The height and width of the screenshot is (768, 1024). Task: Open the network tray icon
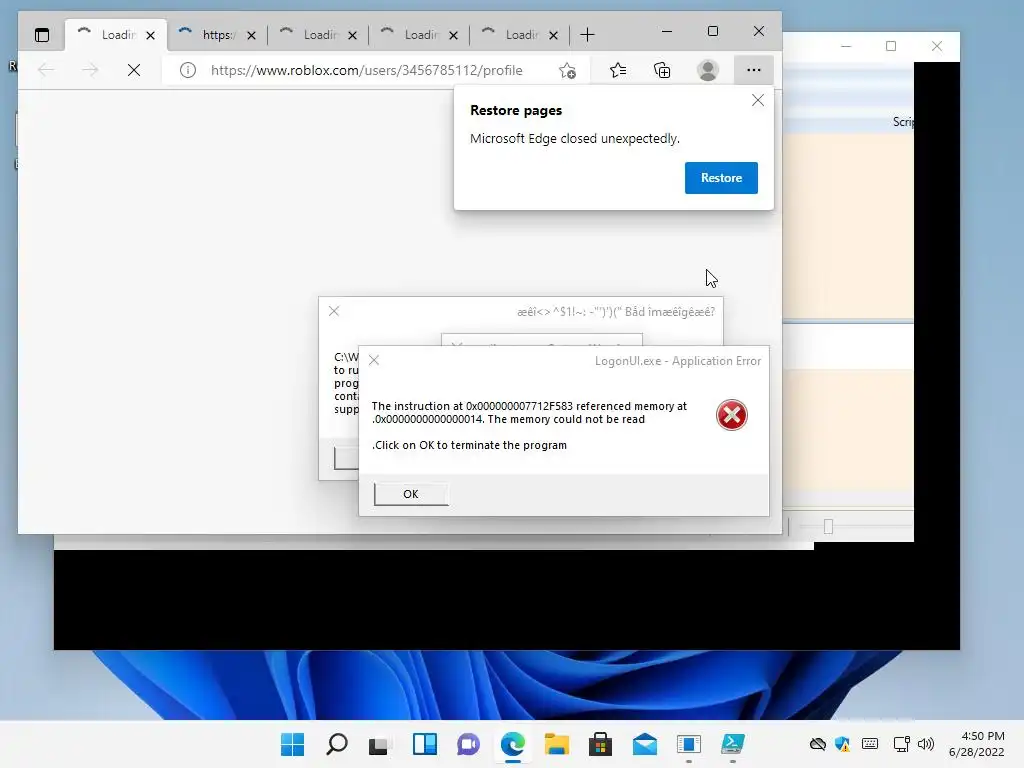click(901, 744)
